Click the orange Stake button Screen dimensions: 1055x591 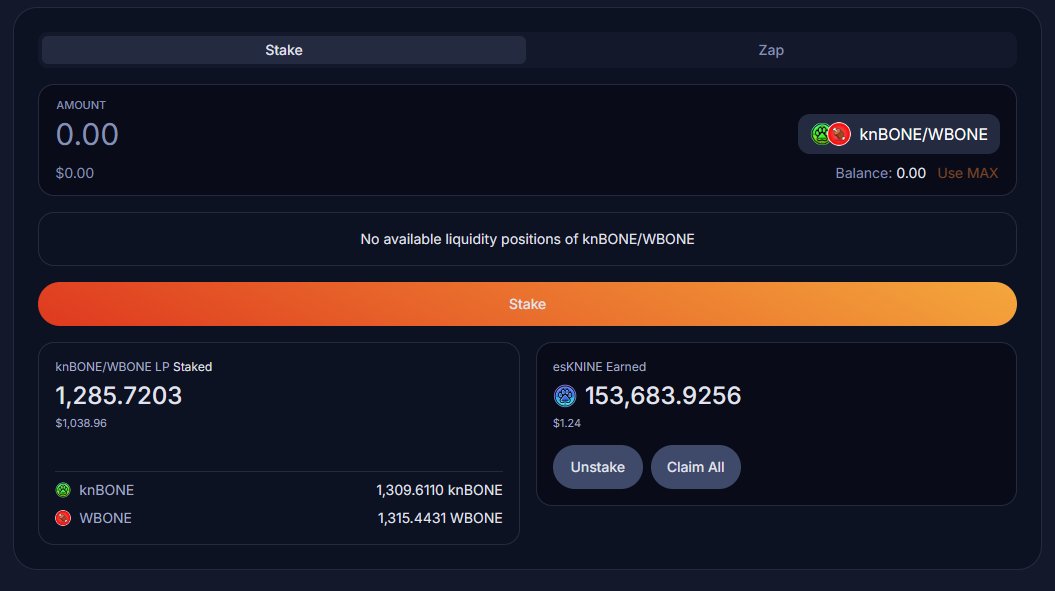pos(527,304)
